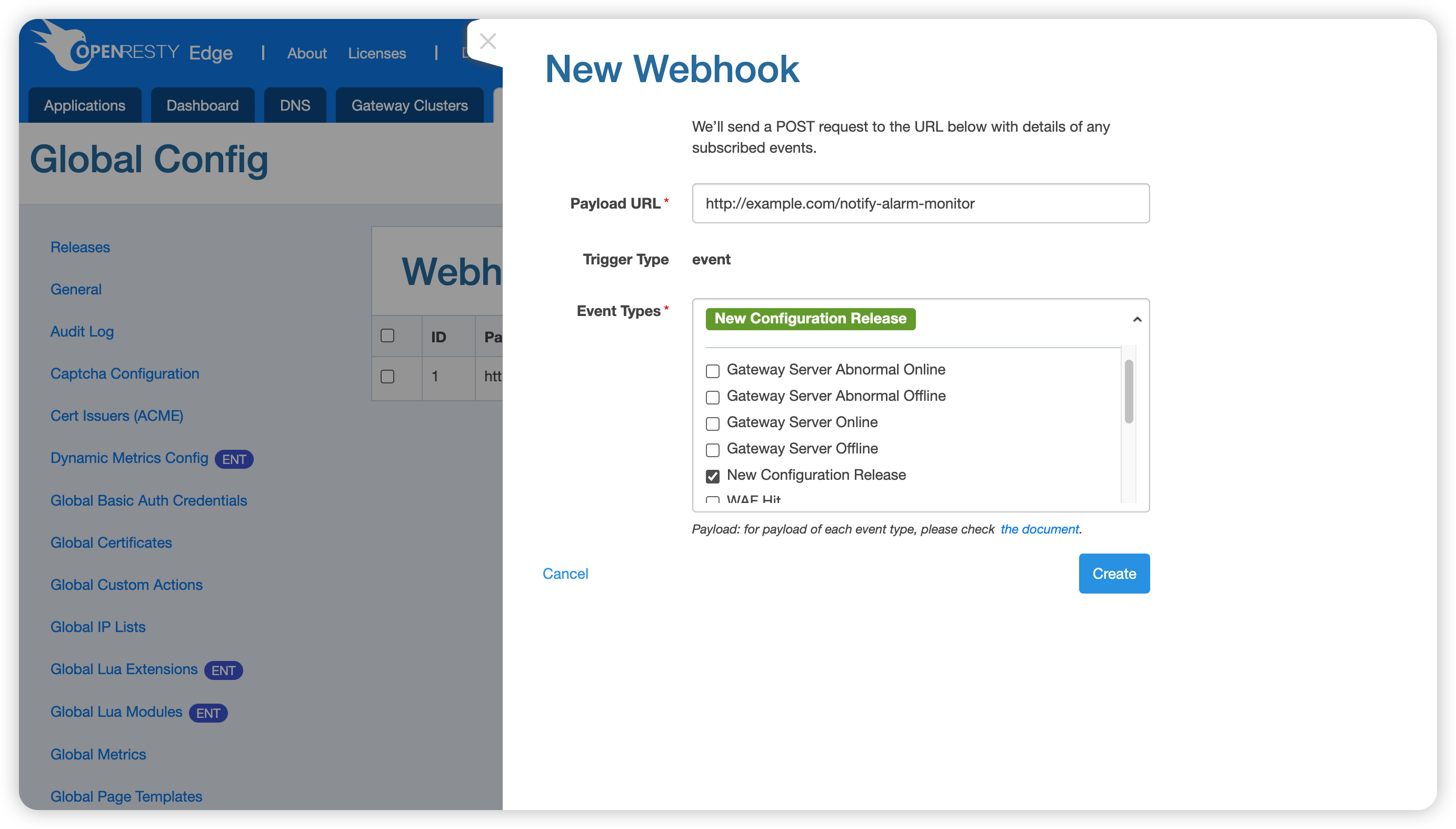The width and height of the screenshot is (1456, 829).
Task: Collapse the Event Types dropdown chevron
Action: coord(1137,319)
